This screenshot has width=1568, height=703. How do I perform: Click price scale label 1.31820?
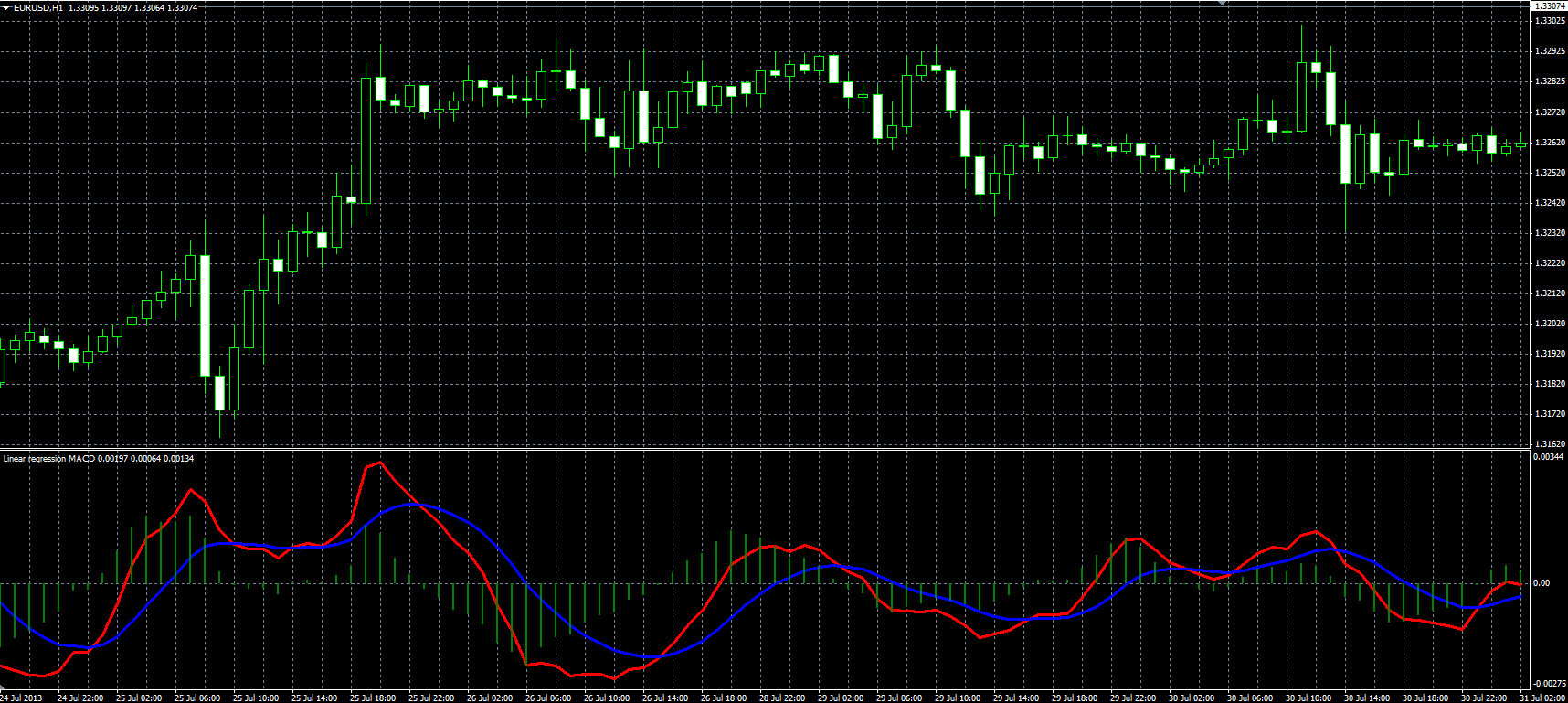(1549, 384)
